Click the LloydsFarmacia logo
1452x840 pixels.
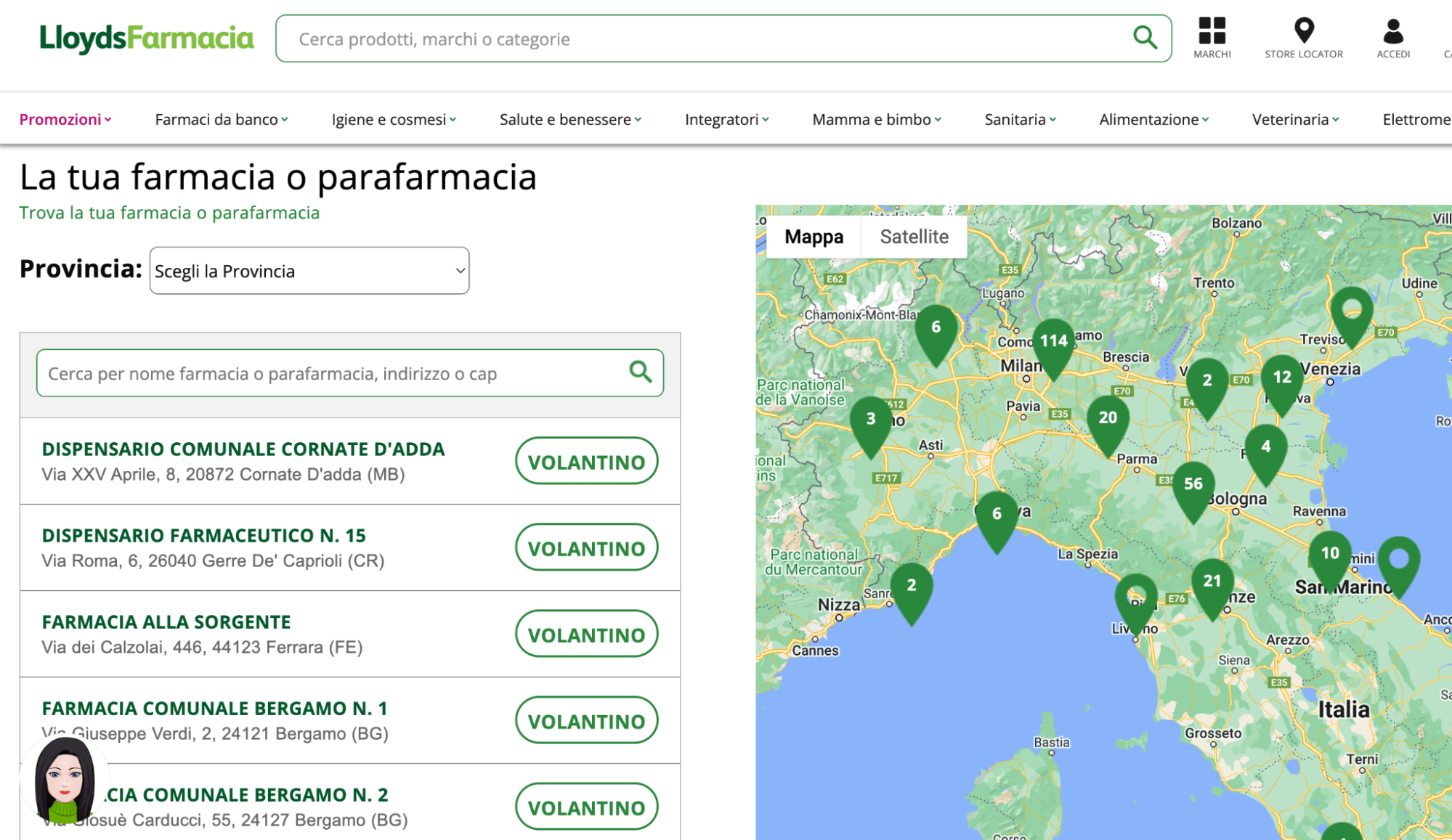pos(146,38)
